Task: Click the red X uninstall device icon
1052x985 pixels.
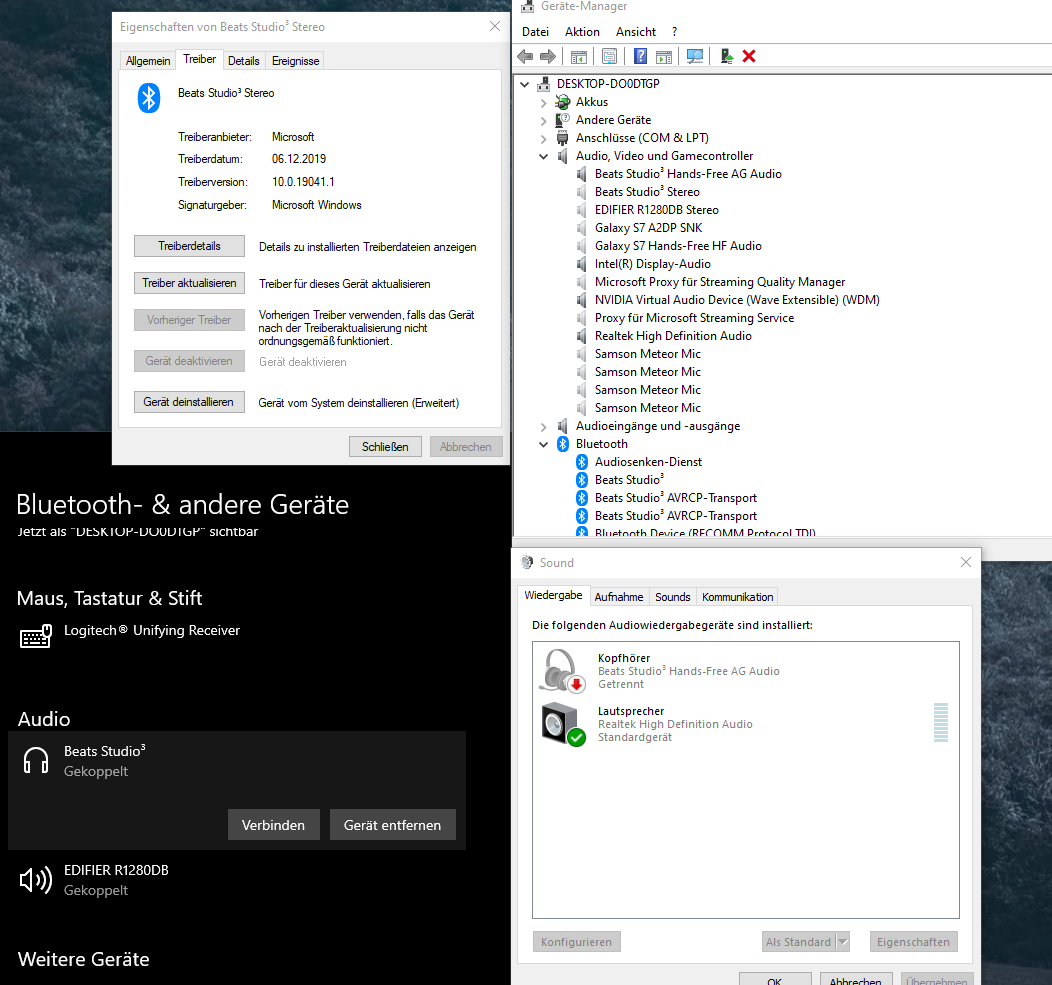Action: coord(749,56)
